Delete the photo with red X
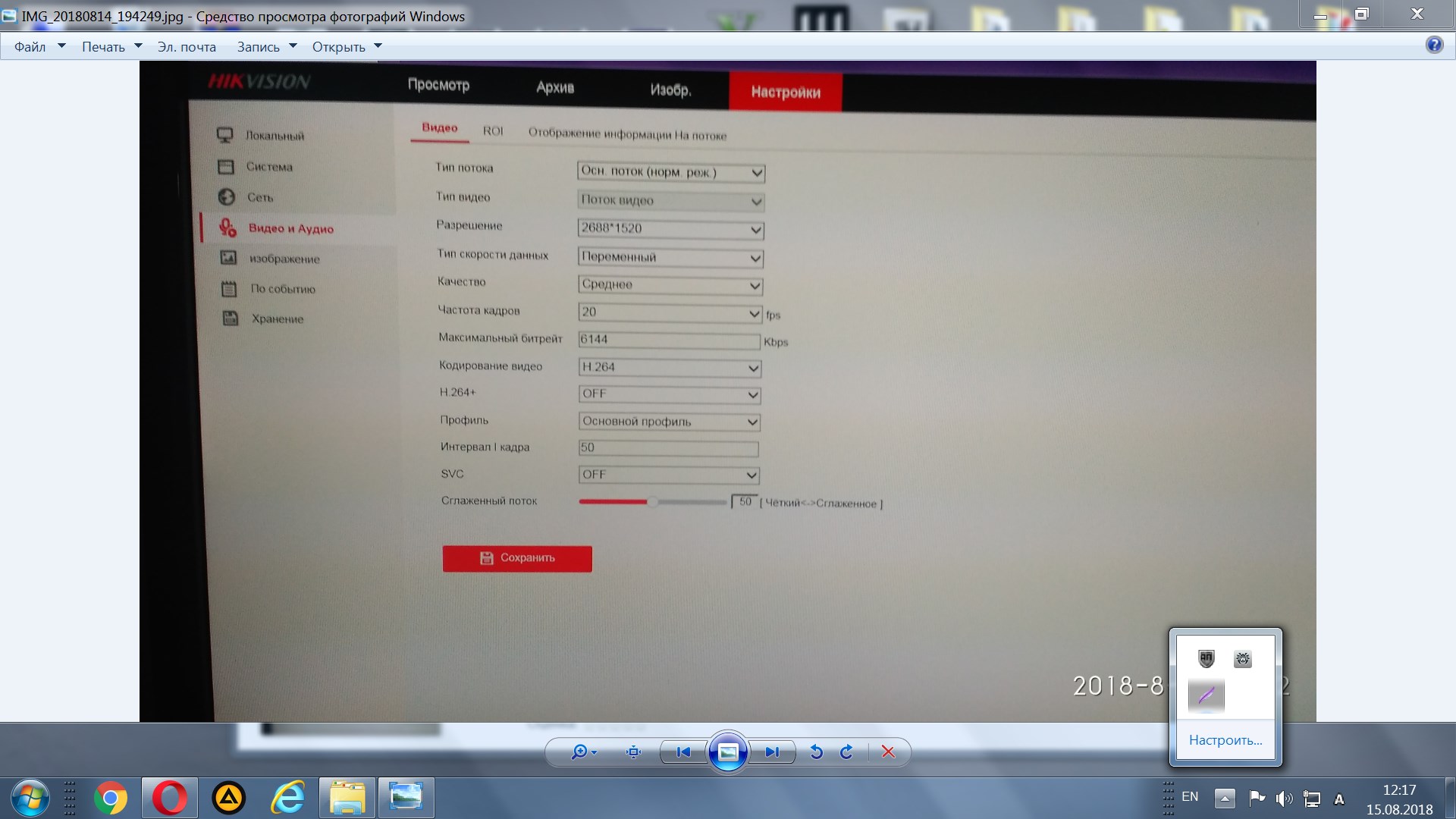The image size is (1456, 819). coord(888,752)
